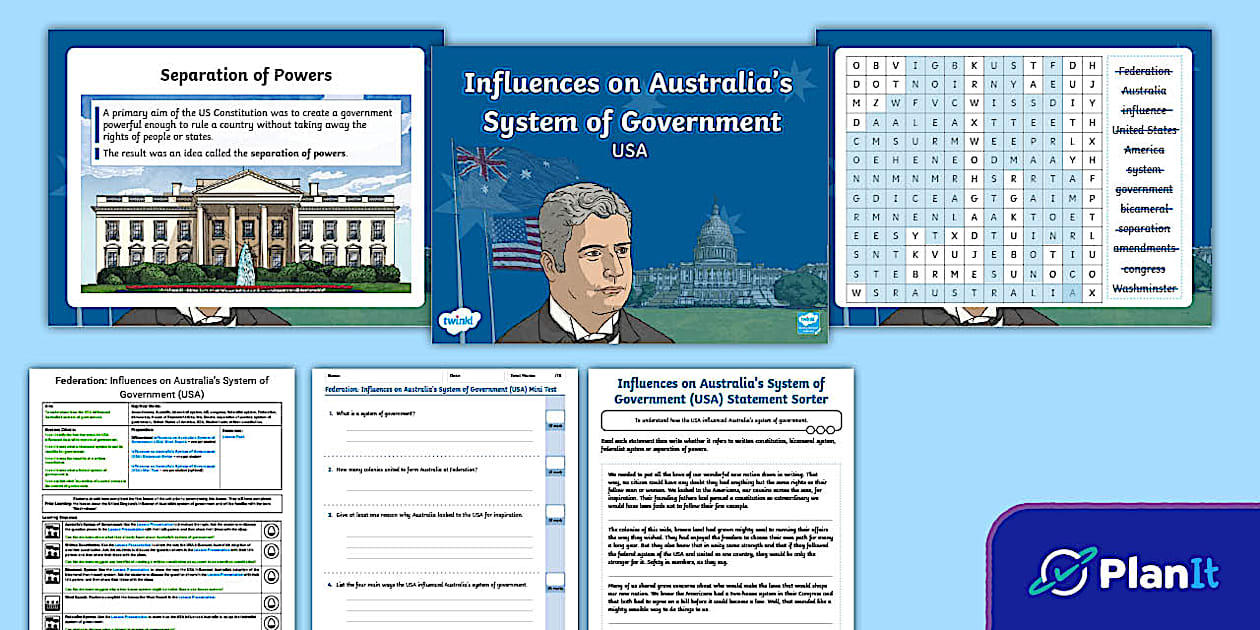Screen dimensions: 1260x630
Task: Click the blue accent bar beside the slide text
Action: (x=95, y=125)
